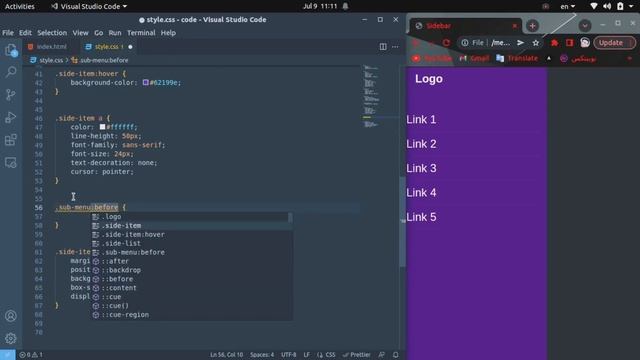Click Link 5 in the sidebar page
The image size is (640, 360).
(x=421, y=217)
